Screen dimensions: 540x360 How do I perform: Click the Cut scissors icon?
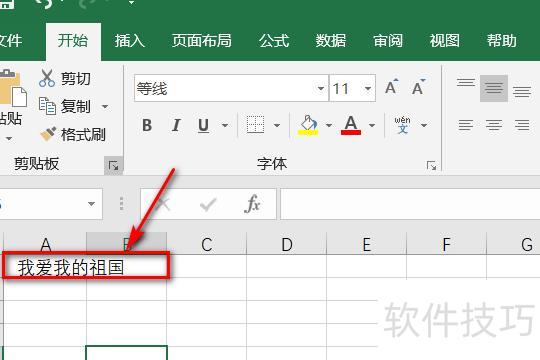pos(47,78)
